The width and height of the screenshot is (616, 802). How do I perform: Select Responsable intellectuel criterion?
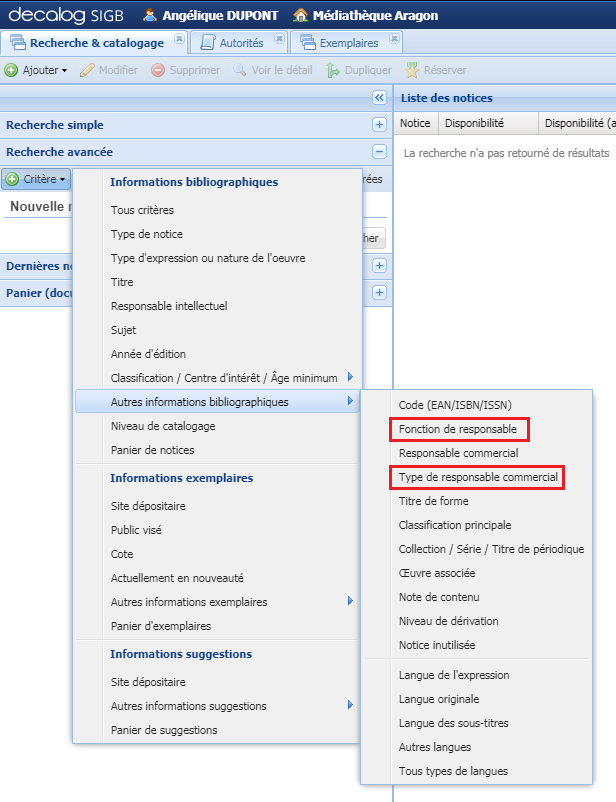pyautogui.click(x=217, y=306)
